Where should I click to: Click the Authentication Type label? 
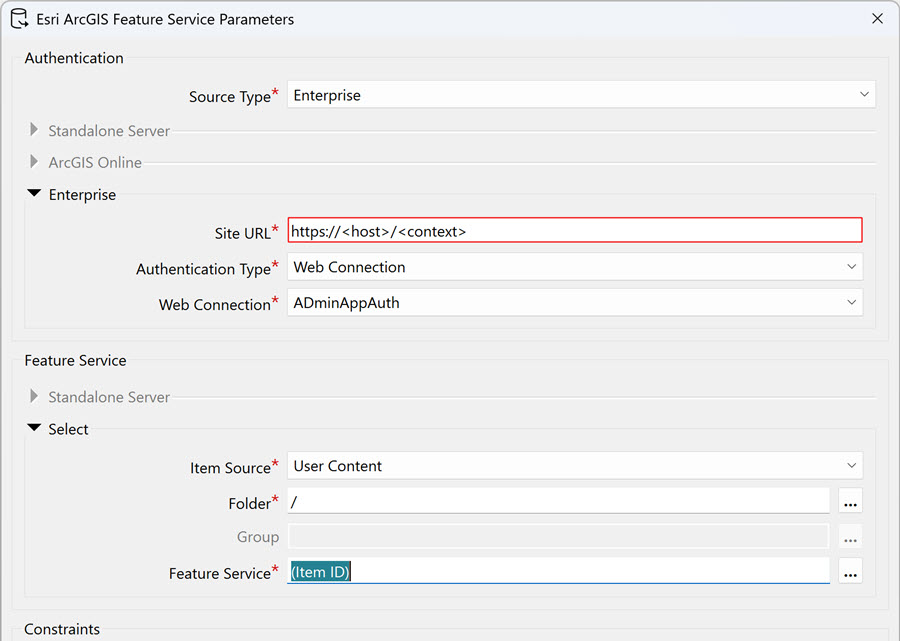coord(203,269)
